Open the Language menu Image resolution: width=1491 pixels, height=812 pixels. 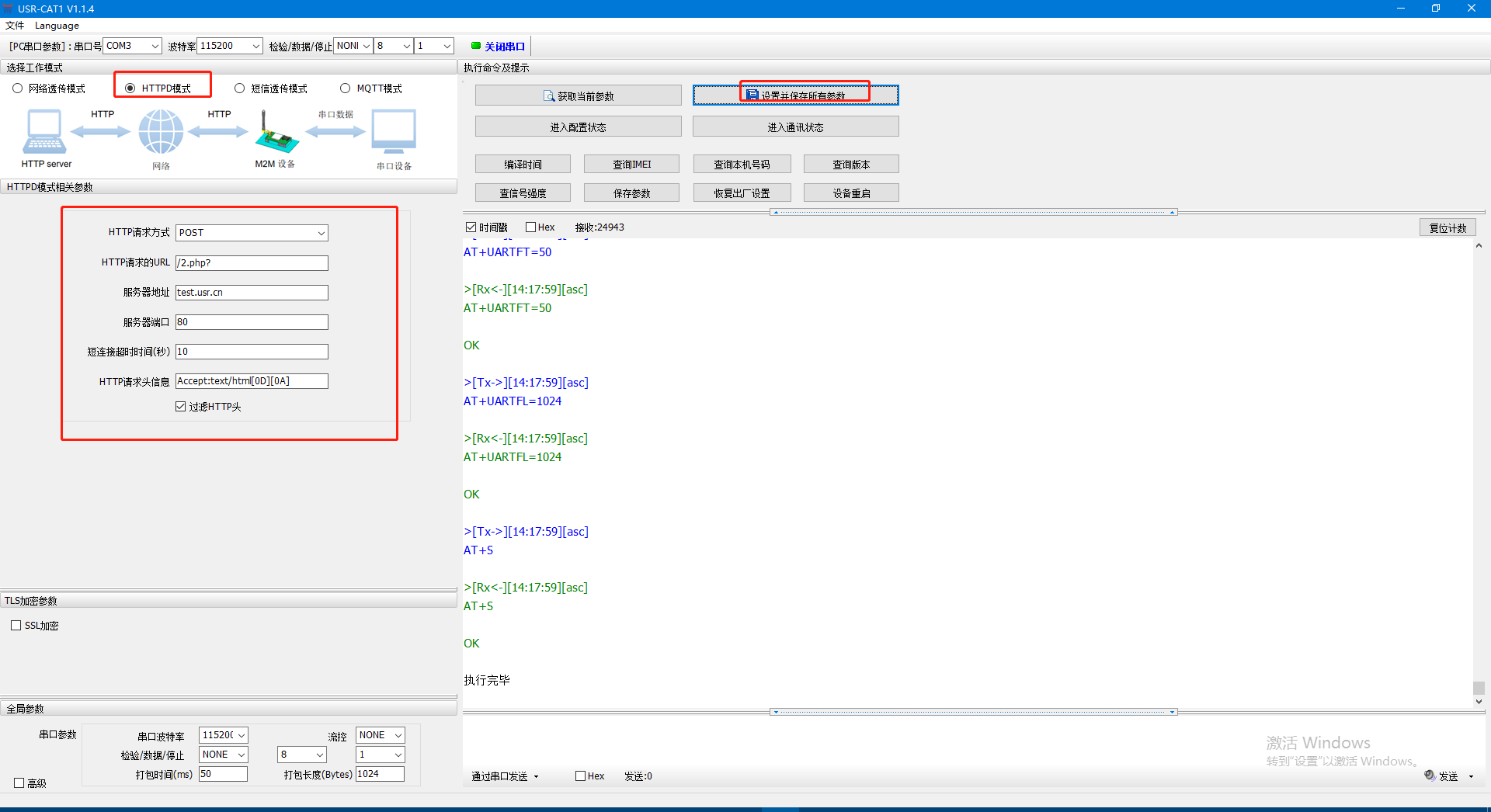pyautogui.click(x=57, y=26)
